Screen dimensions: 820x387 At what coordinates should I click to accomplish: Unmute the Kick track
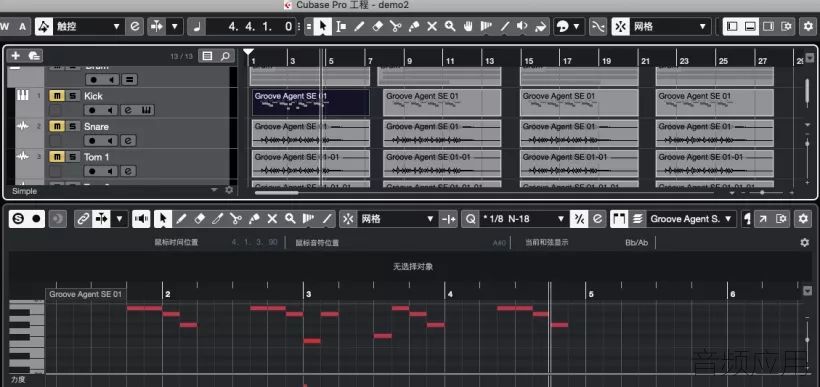tap(57, 96)
